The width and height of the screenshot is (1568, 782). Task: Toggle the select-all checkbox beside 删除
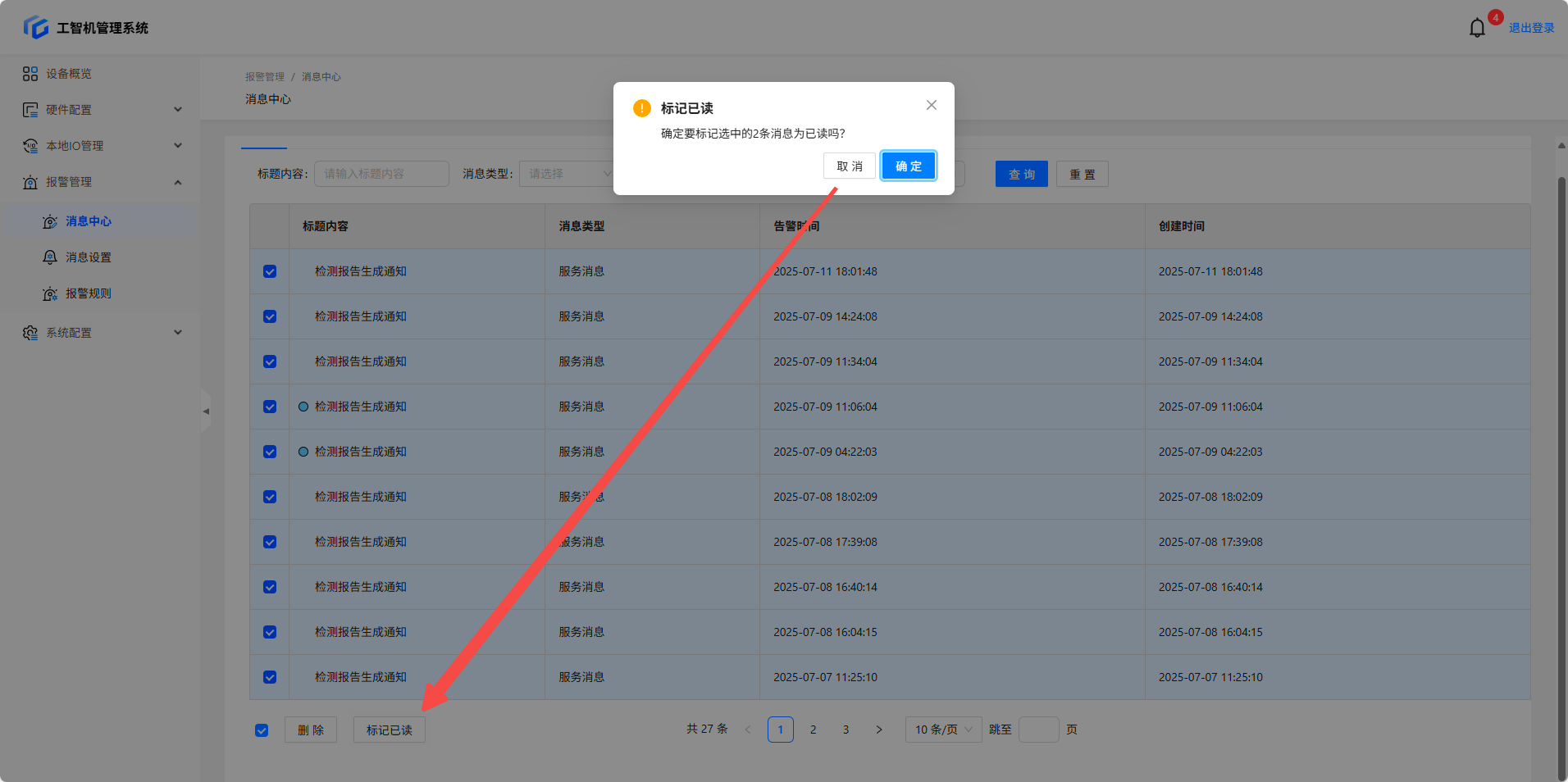[262, 730]
